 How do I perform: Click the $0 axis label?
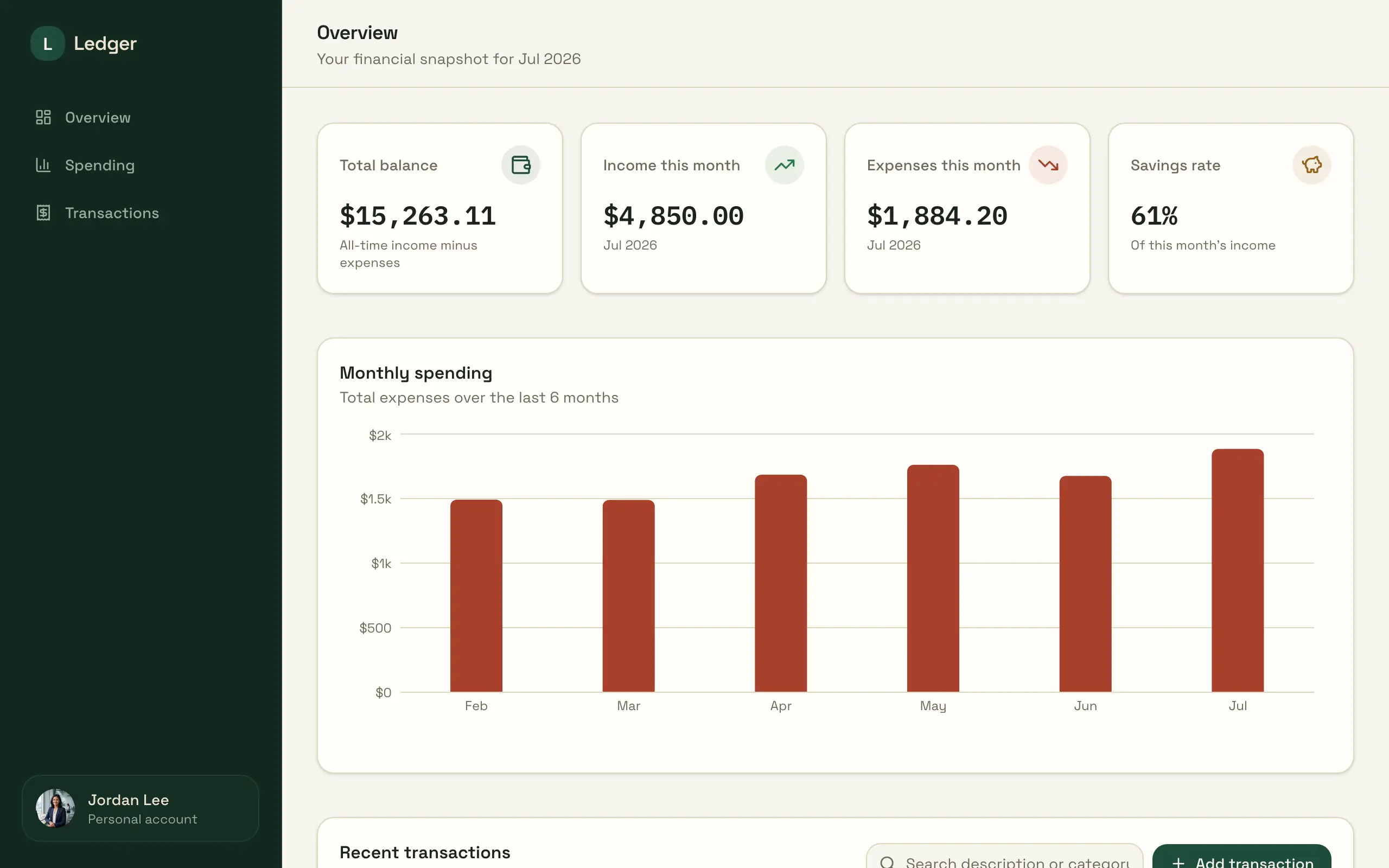[384, 693]
